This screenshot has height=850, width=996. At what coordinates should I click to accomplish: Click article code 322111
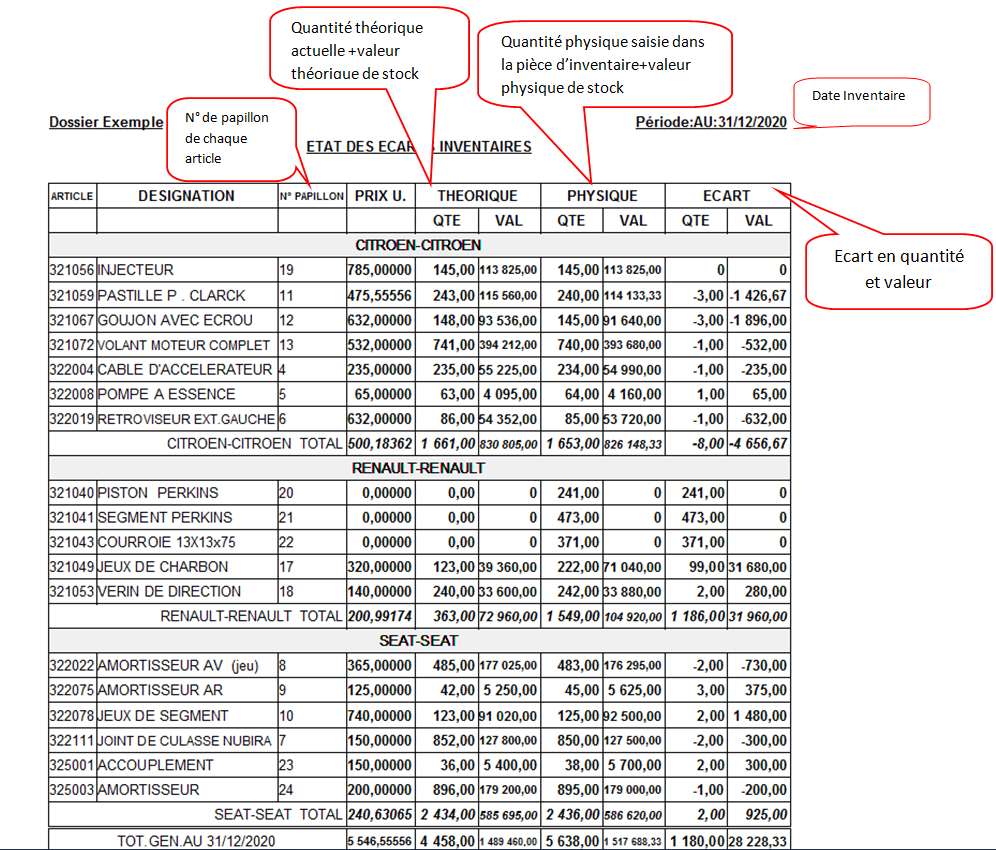click(x=72, y=741)
